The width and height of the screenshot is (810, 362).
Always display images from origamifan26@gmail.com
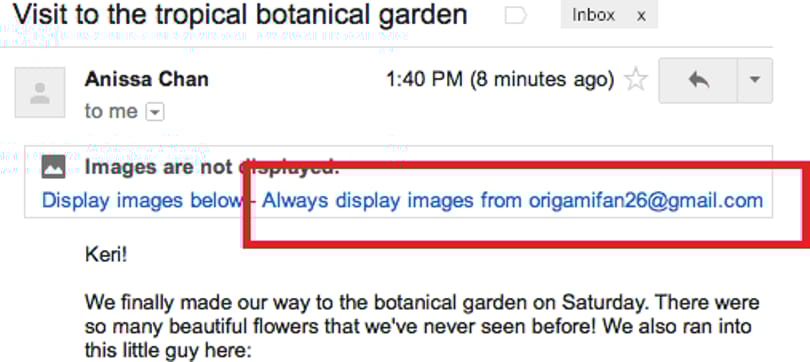tap(512, 200)
